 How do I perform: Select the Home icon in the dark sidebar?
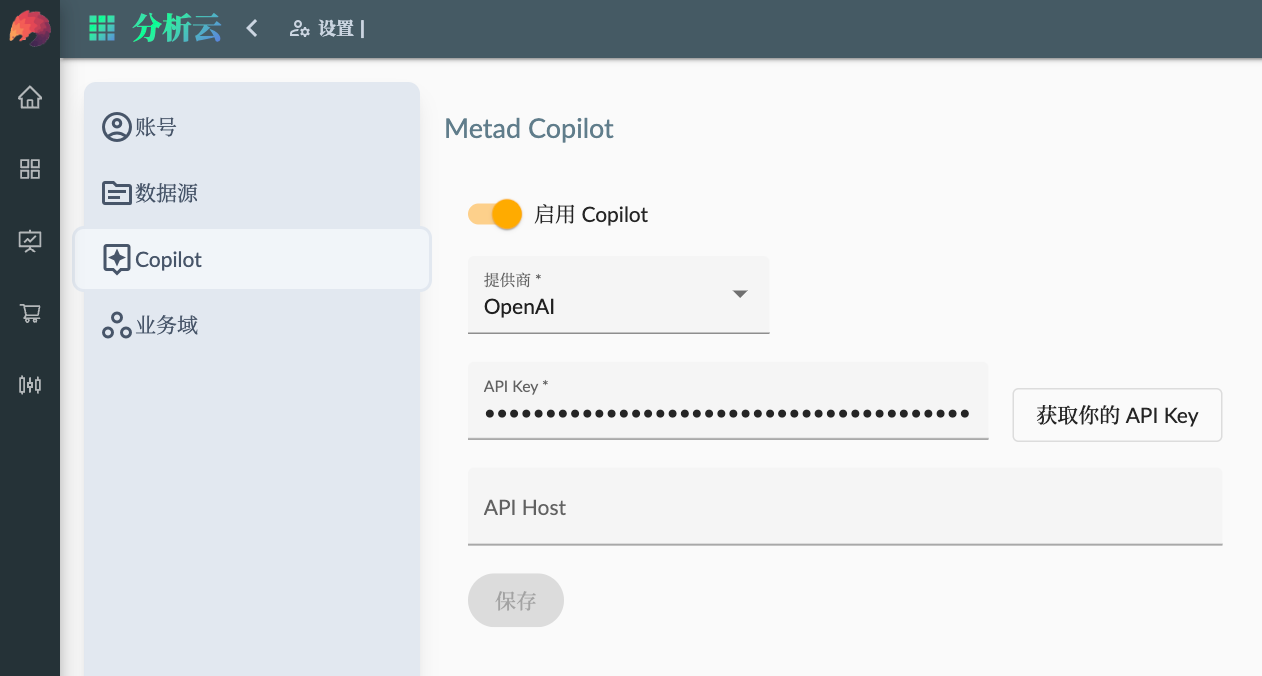[x=30, y=97]
